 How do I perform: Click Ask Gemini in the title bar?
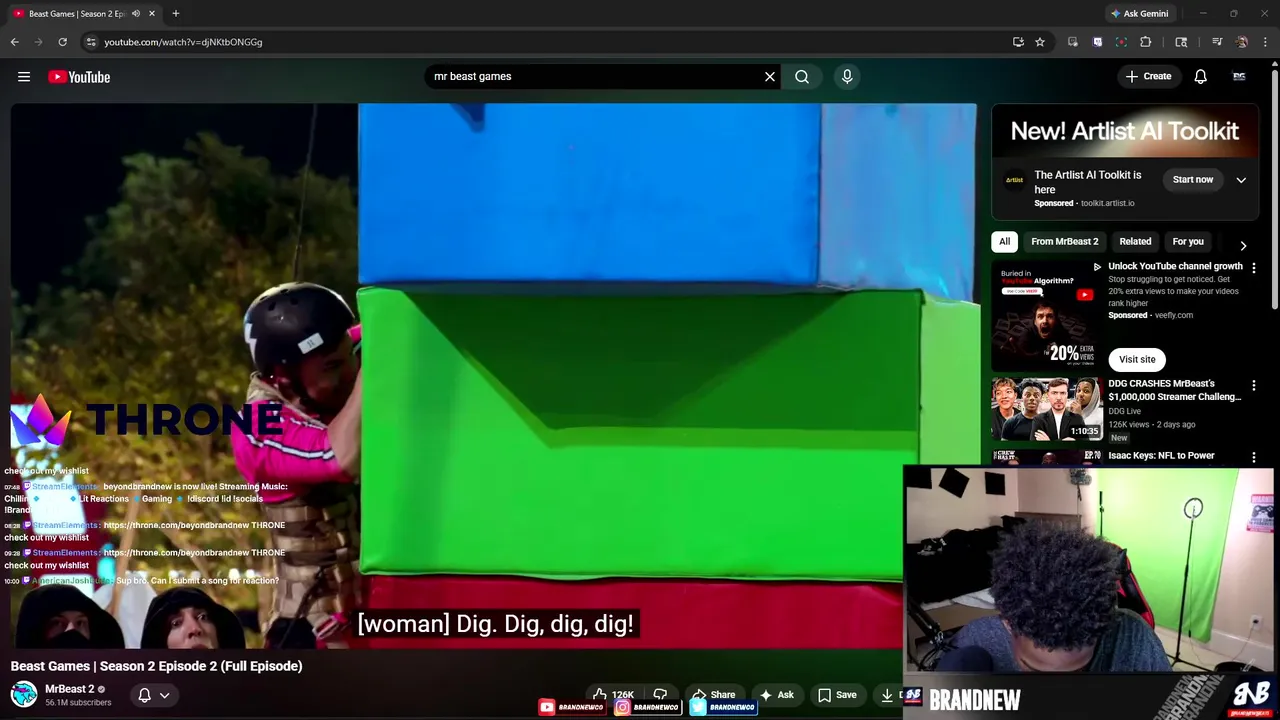[1139, 14]
